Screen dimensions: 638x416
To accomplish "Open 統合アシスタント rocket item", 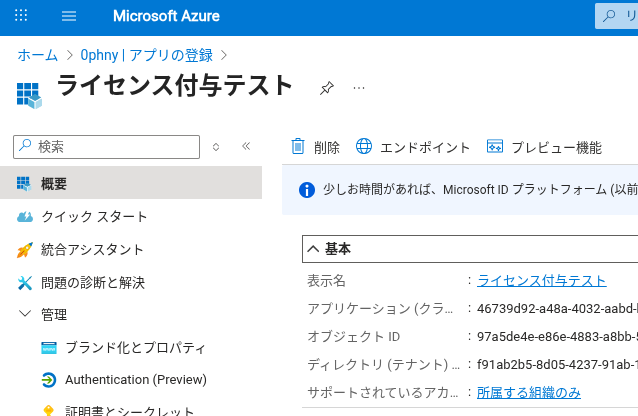I will 92,249.
